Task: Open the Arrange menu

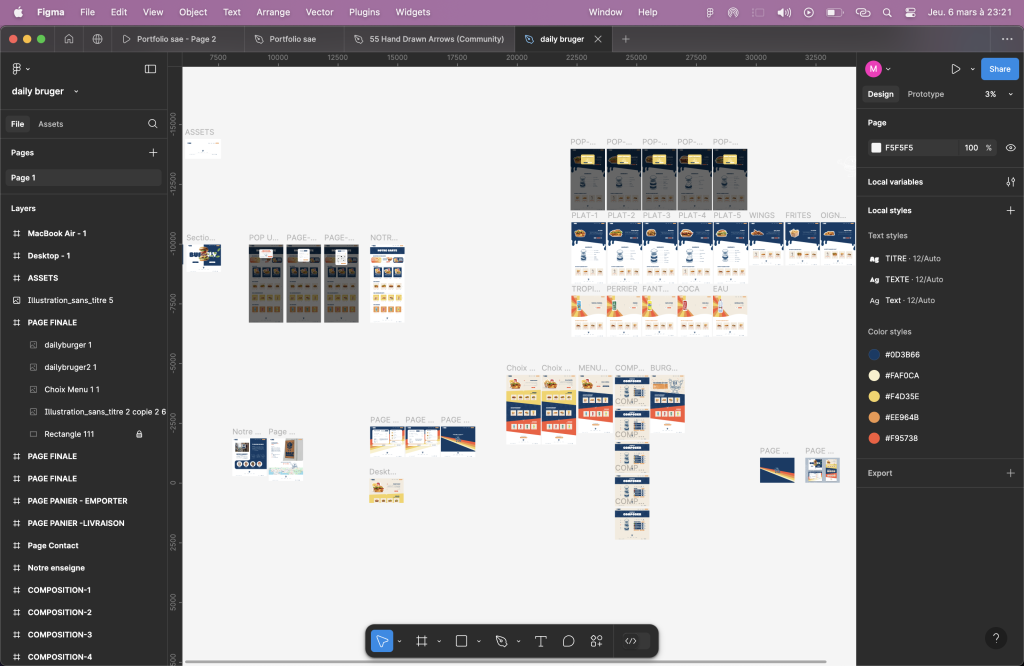Action: pyautogui.click(x=273, y=12)
